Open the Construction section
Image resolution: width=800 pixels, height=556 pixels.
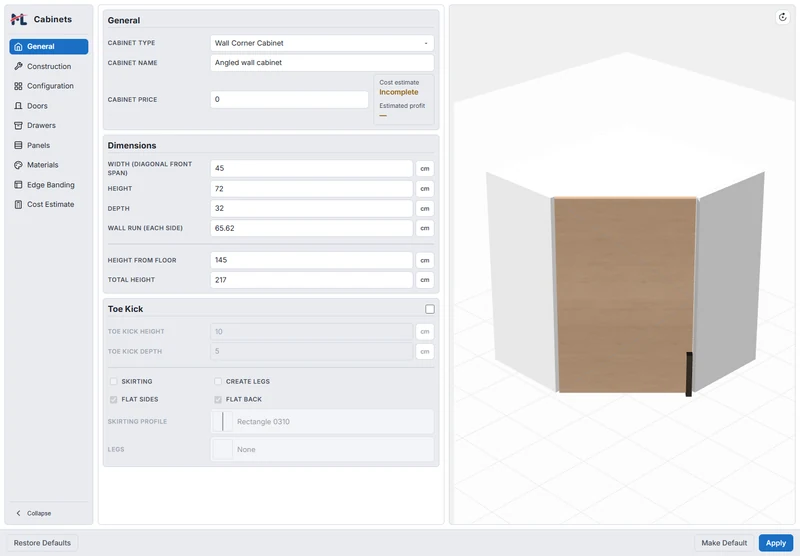point(48,66)
